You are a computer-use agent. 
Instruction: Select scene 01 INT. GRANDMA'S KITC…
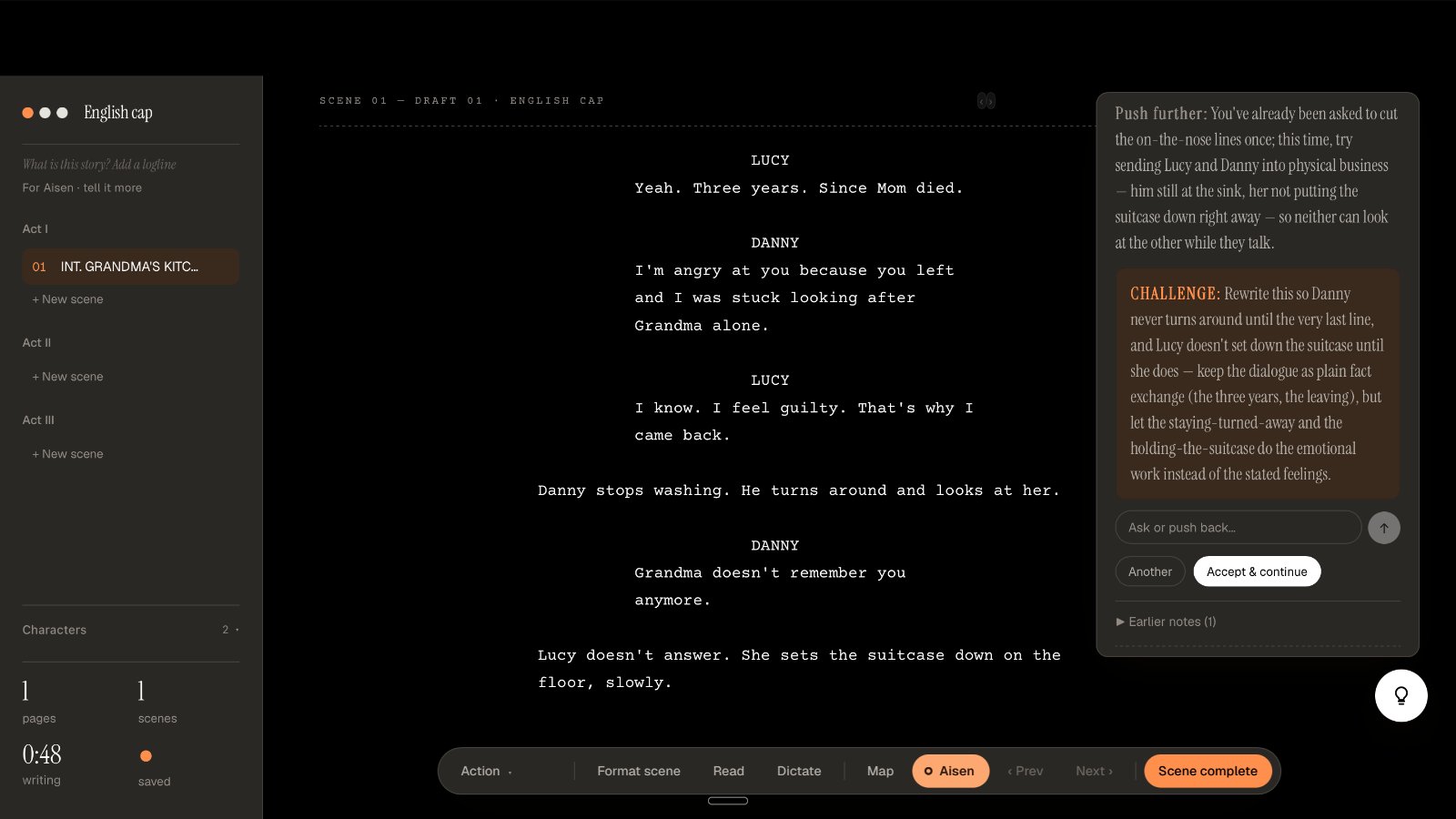(130, 267)
